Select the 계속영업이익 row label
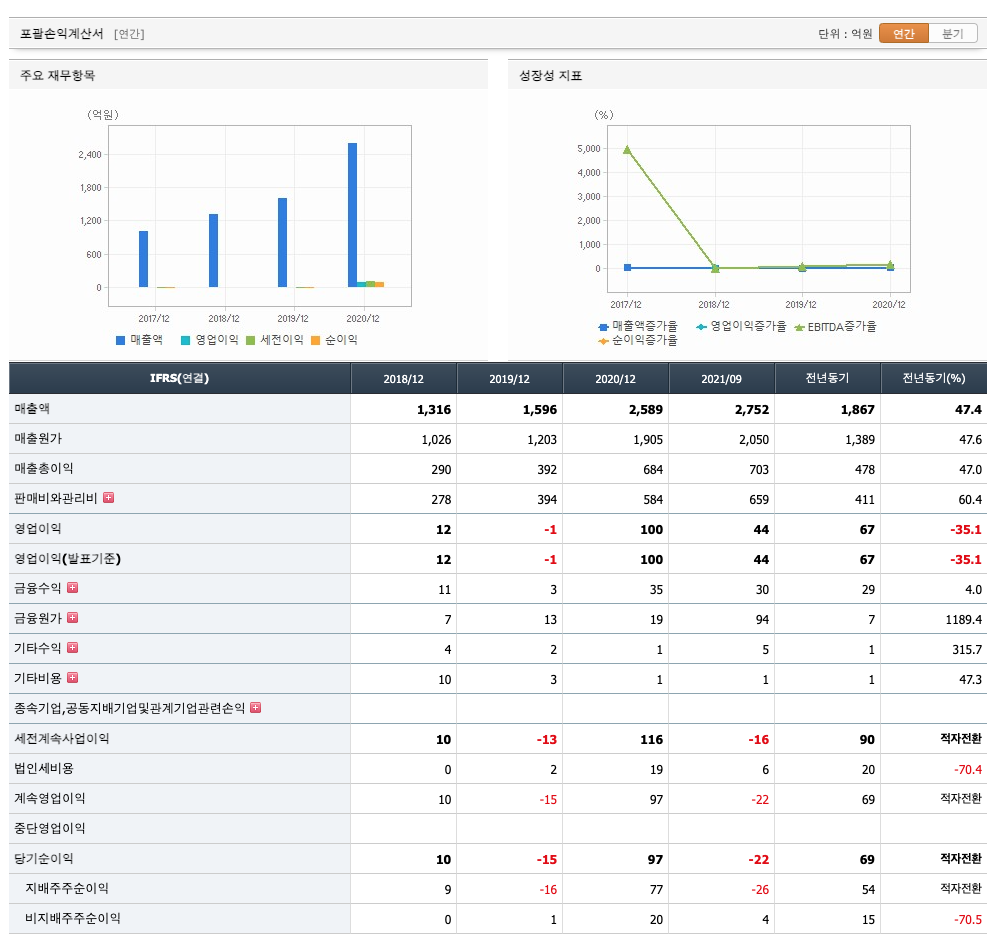998x949 pixels. 50,798
